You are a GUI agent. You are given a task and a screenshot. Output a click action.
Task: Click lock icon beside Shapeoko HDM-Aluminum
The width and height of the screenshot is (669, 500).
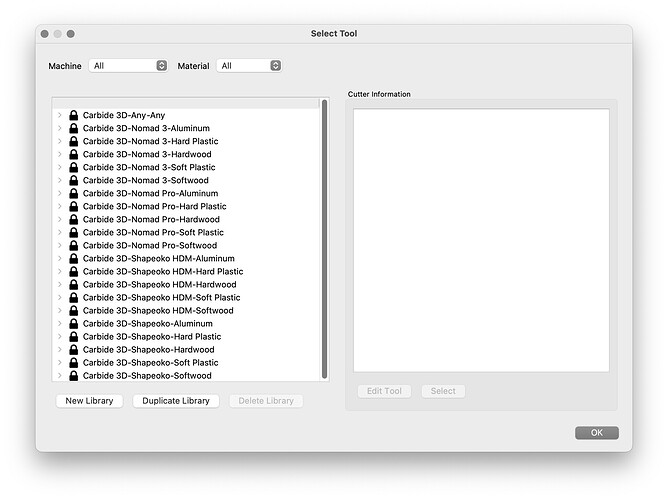74,259
